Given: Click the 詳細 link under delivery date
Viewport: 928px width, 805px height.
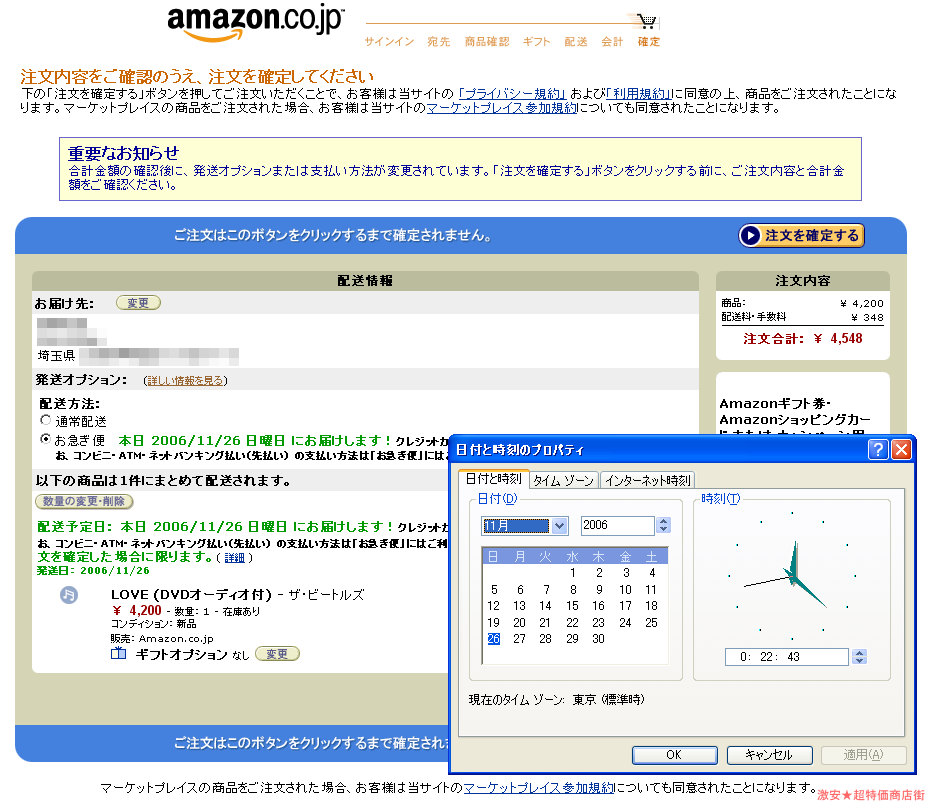Looking at the screenshot, I should tap(234, 558).
